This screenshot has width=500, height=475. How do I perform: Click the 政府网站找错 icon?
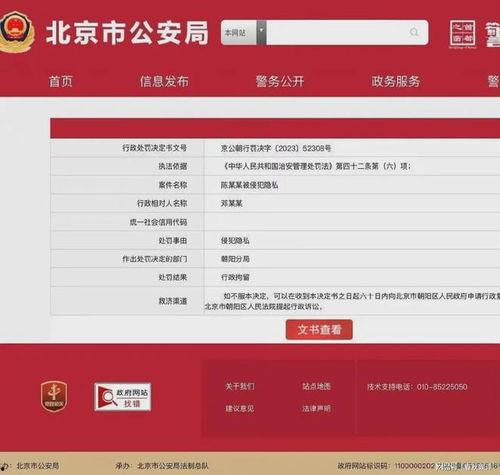click(x=123, y=397)
